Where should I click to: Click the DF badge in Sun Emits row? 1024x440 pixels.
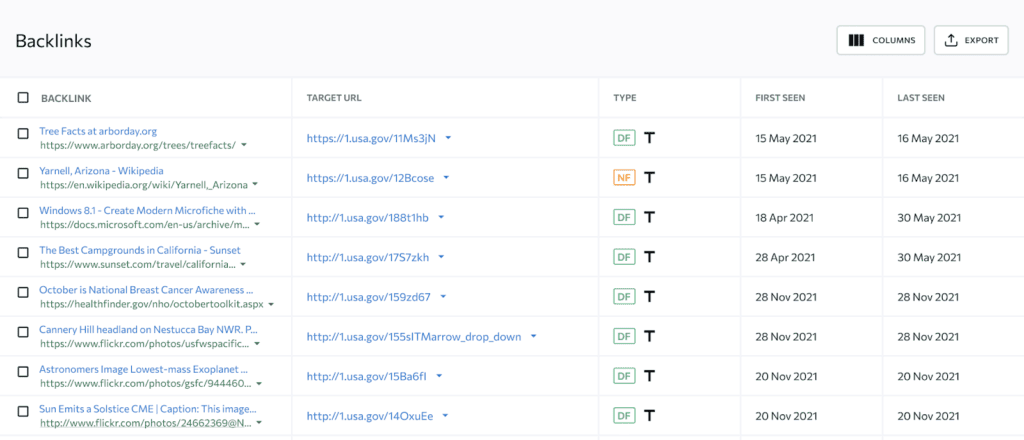click(x=624, y=416)
